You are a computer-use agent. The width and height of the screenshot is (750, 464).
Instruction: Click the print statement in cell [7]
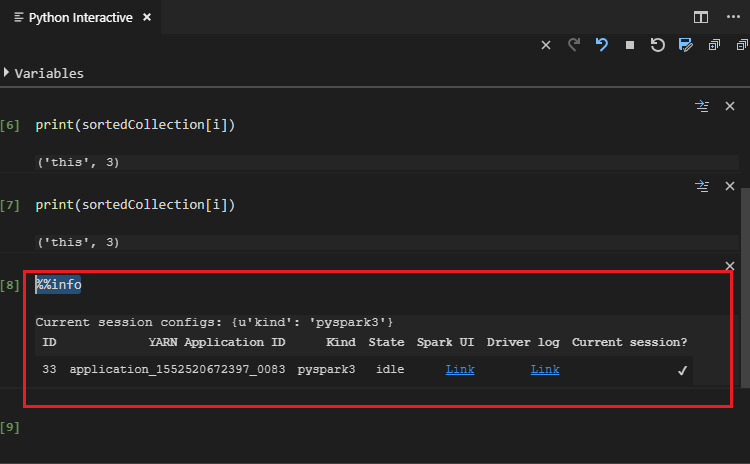pos(135,205)
